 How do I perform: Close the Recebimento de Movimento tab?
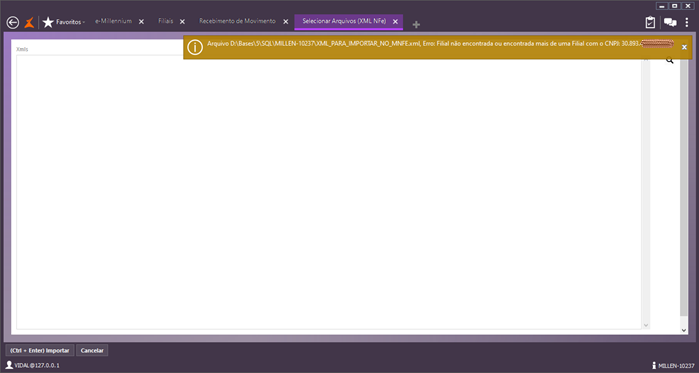pyautogui.click(x=286, y=22)
